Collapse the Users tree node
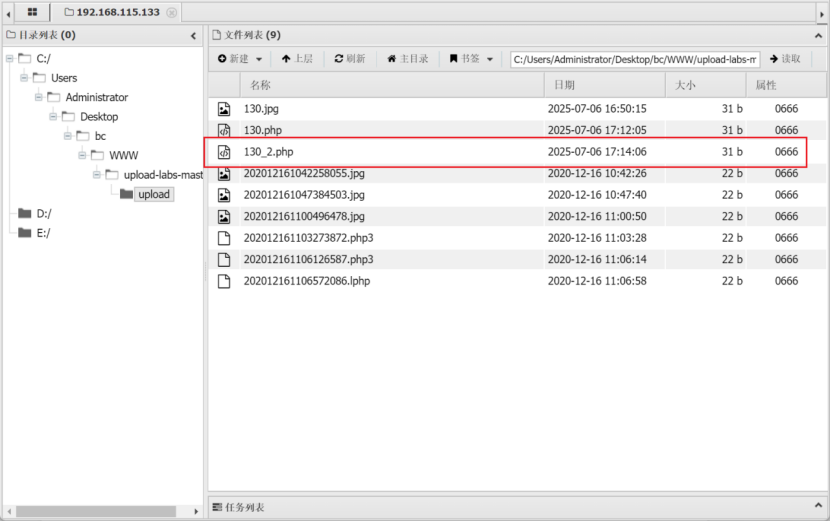 pyautogui.click(x=24, y=78)
